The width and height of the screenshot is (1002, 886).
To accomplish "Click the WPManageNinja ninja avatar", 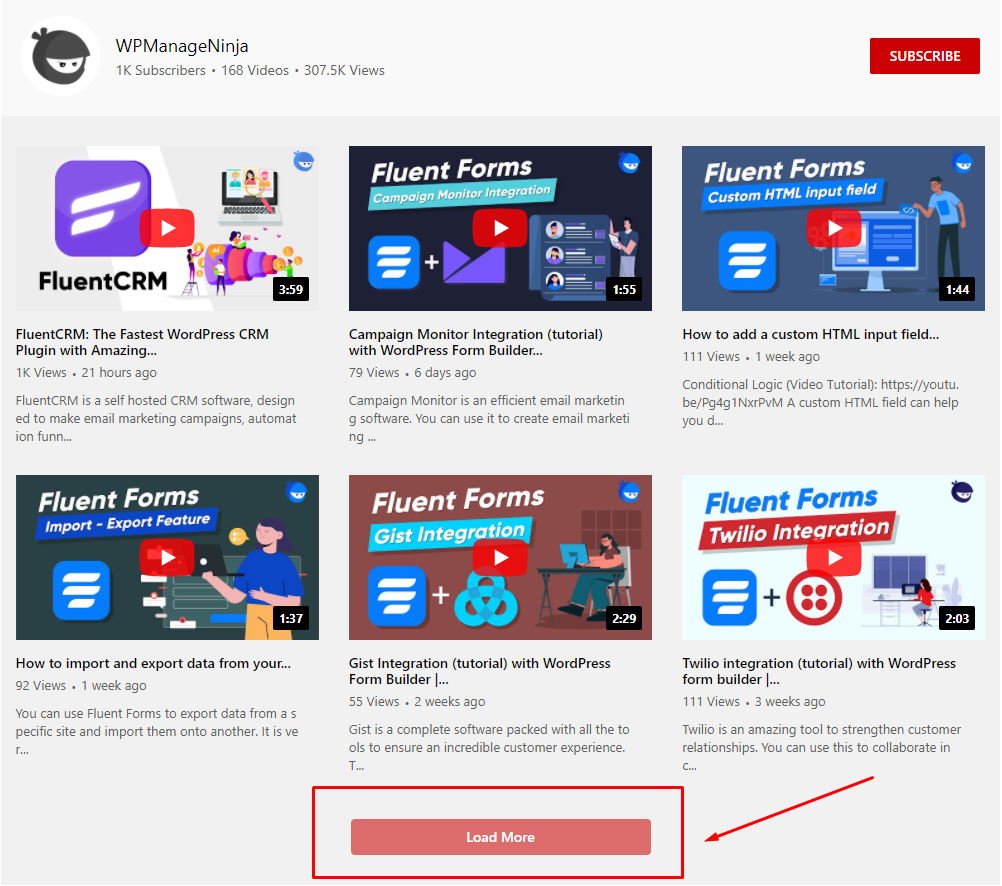I will click(x=61, y=56).
